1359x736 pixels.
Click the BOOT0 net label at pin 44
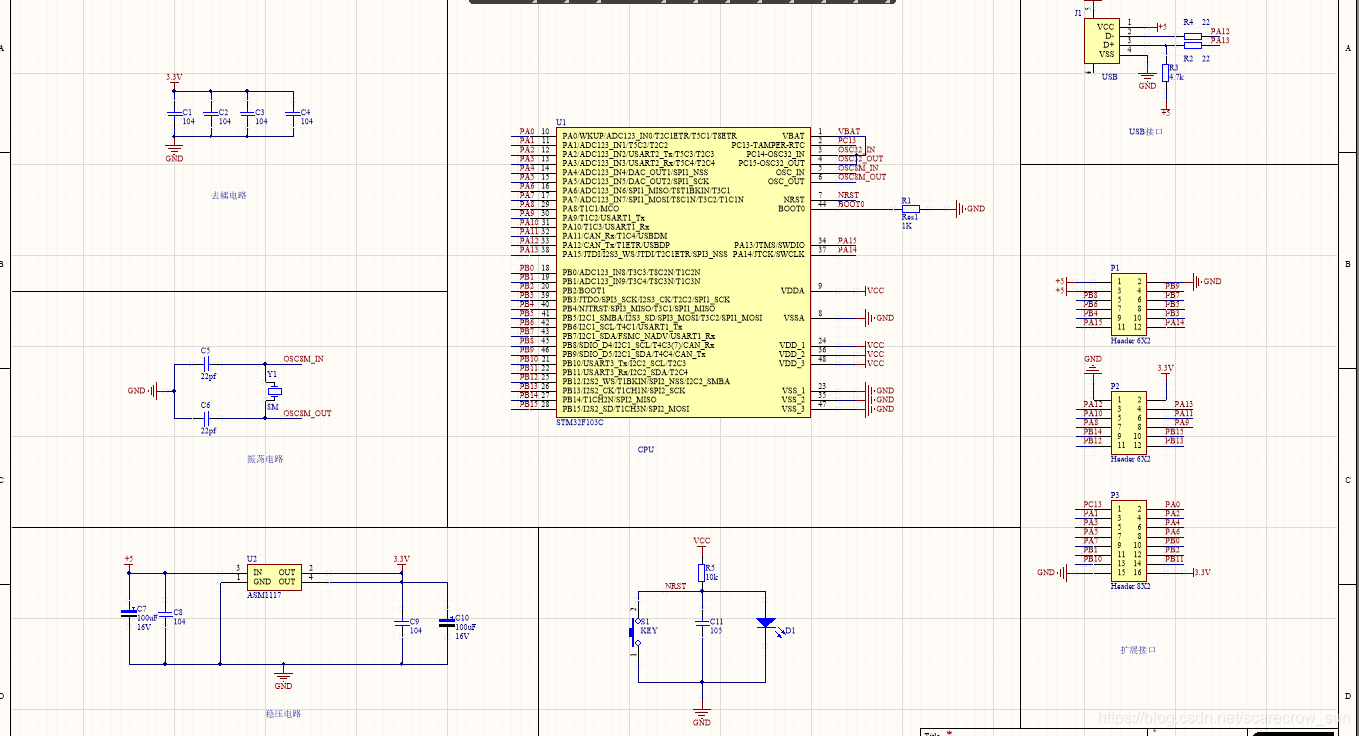pos(851,204)
